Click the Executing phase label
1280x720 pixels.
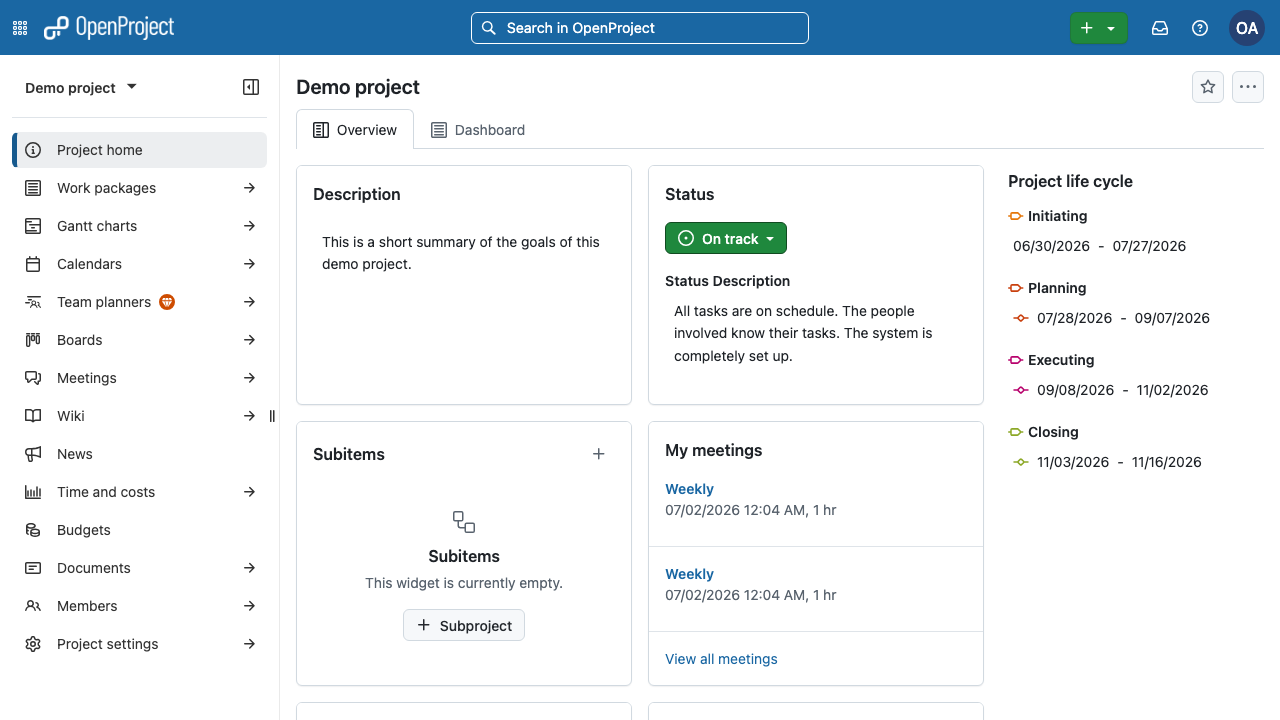pos(1061,360)
